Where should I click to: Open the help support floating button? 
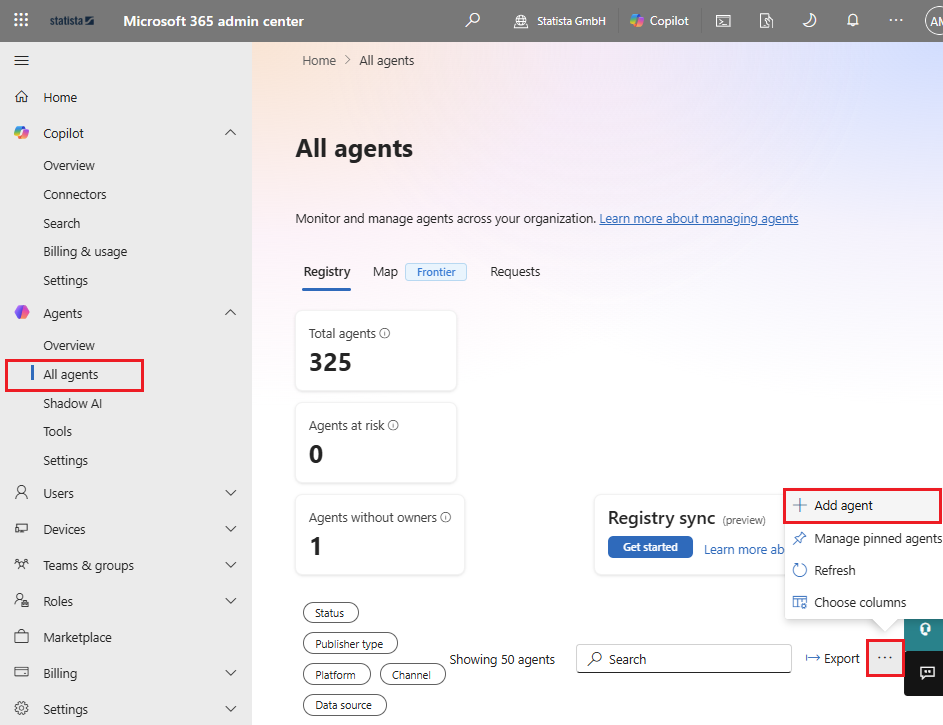pyautogui.click(x=924, y=629)
